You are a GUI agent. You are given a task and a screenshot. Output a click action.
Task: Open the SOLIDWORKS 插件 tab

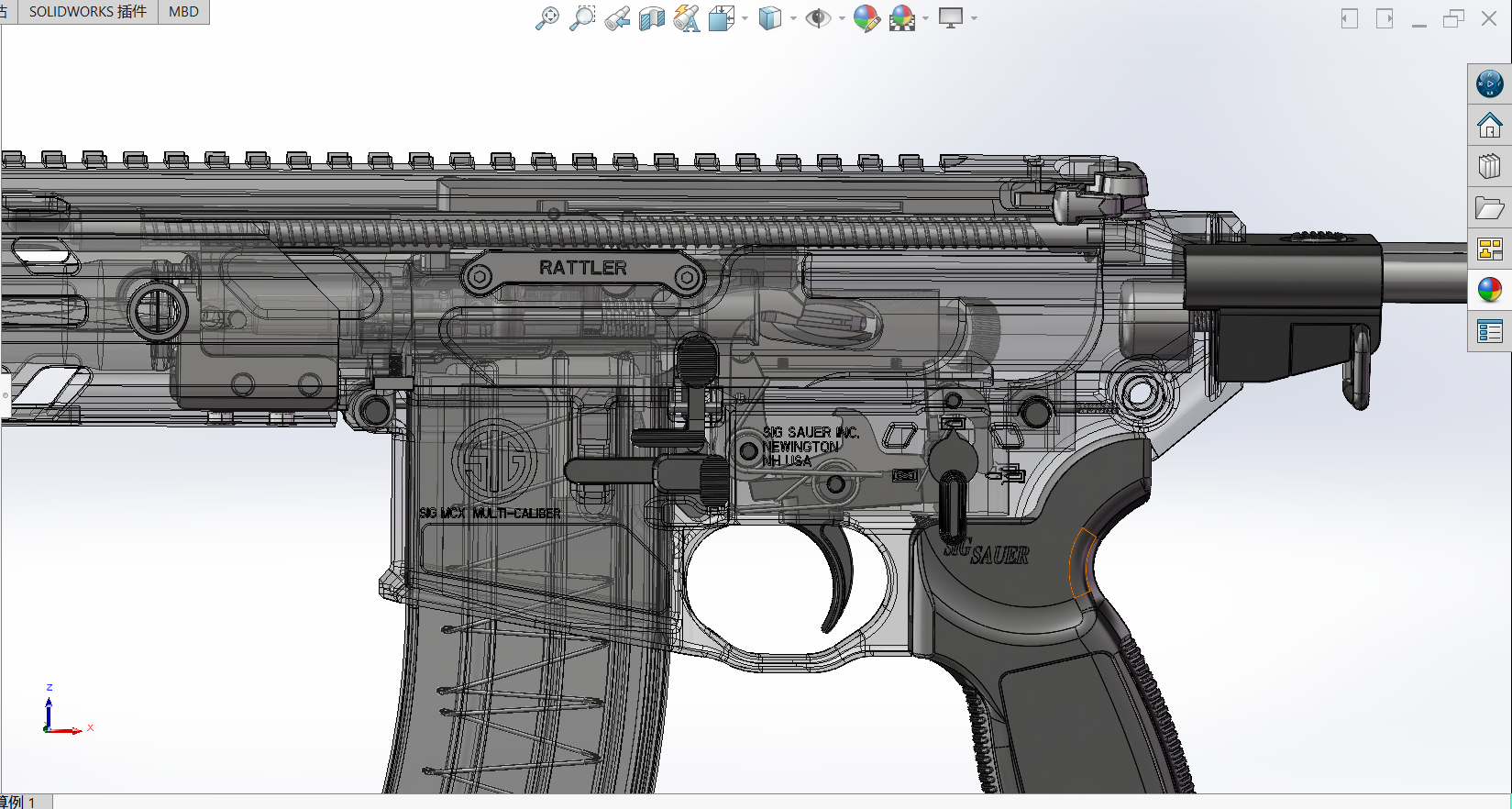click(x=87, y=12)
